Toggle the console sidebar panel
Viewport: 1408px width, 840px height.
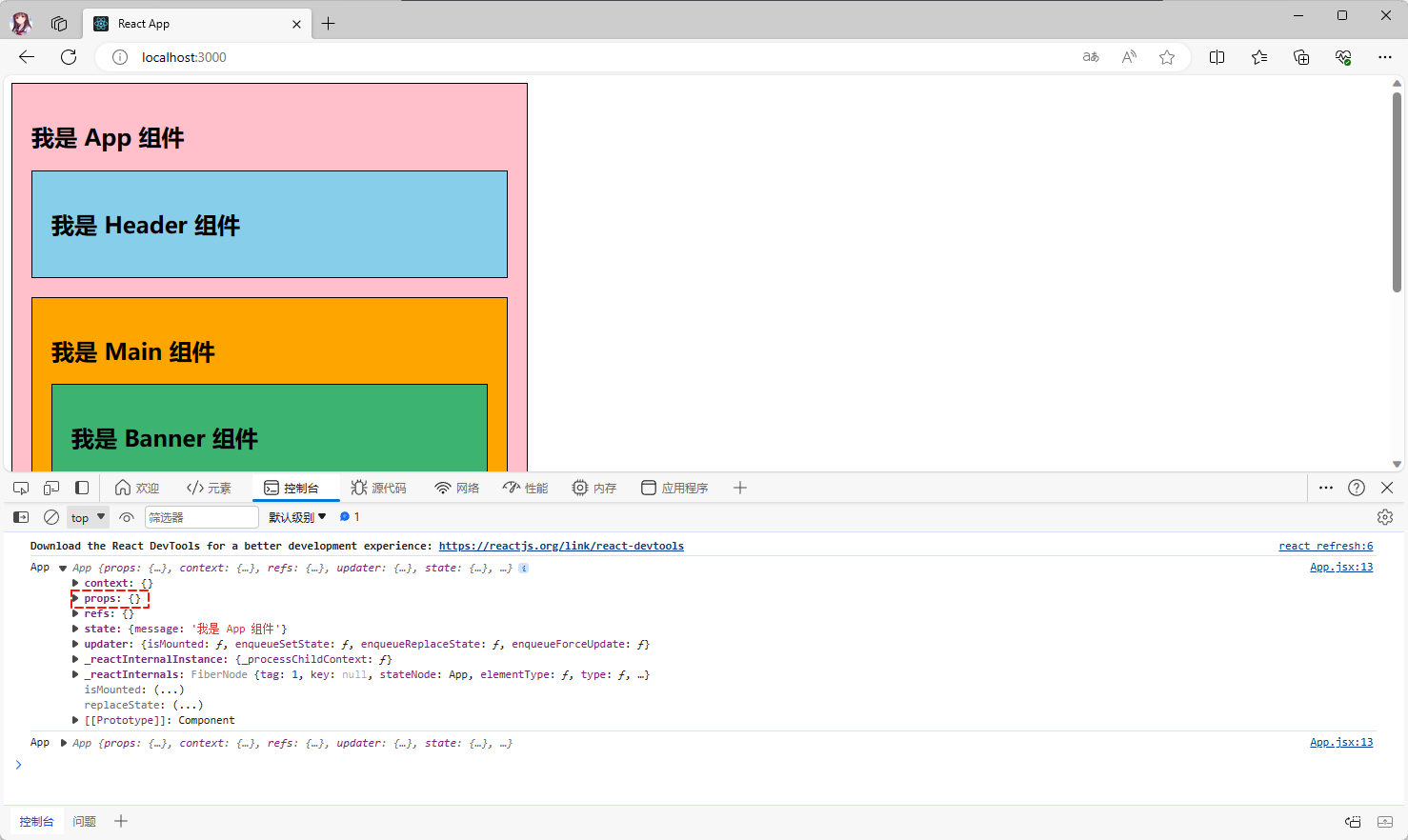[21, 517]
